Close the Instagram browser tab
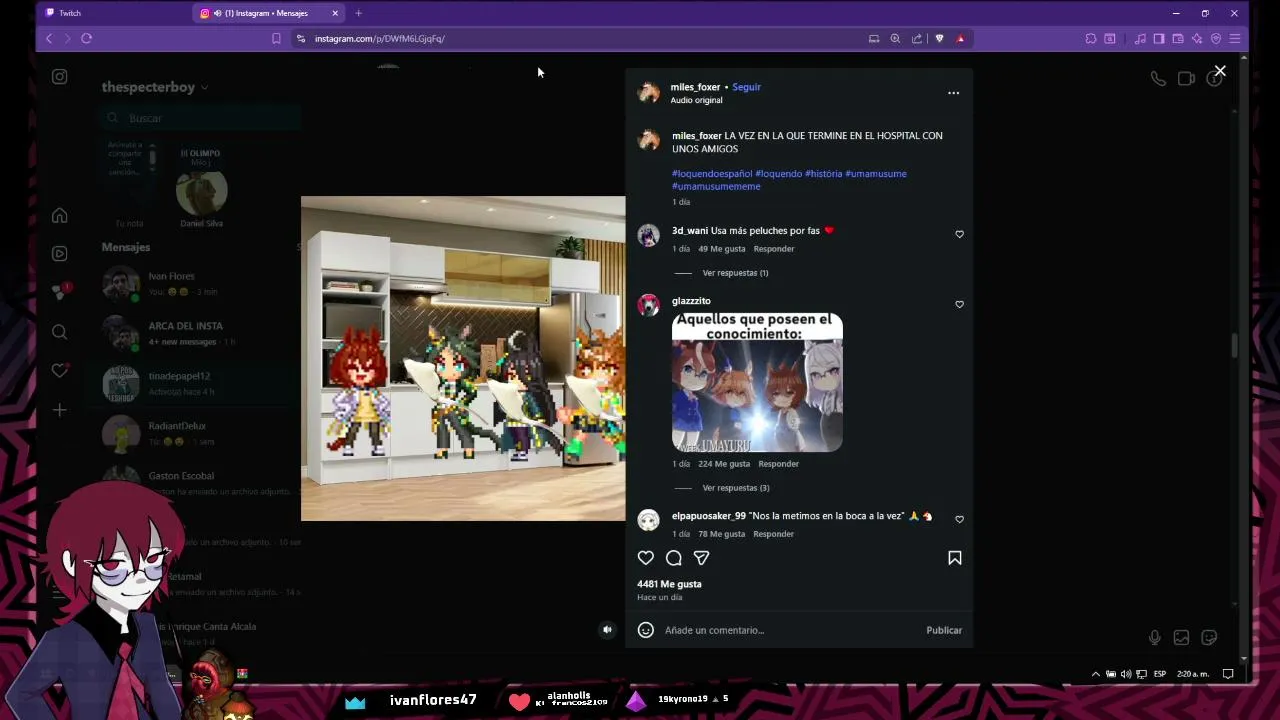Screen dimensions: 1280x720 pos(335,13)
